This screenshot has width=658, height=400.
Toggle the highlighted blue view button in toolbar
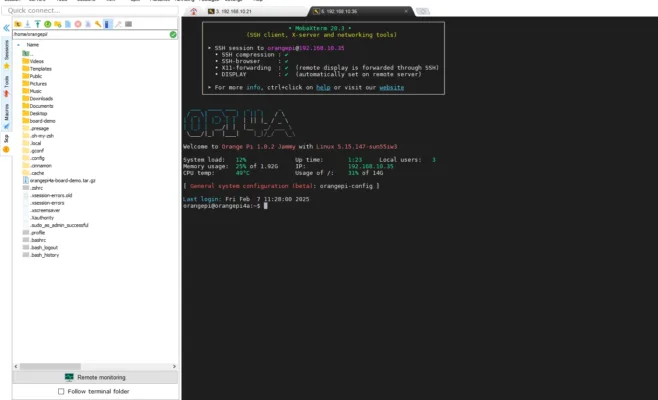pyautogui.click(x=107, y=24)
